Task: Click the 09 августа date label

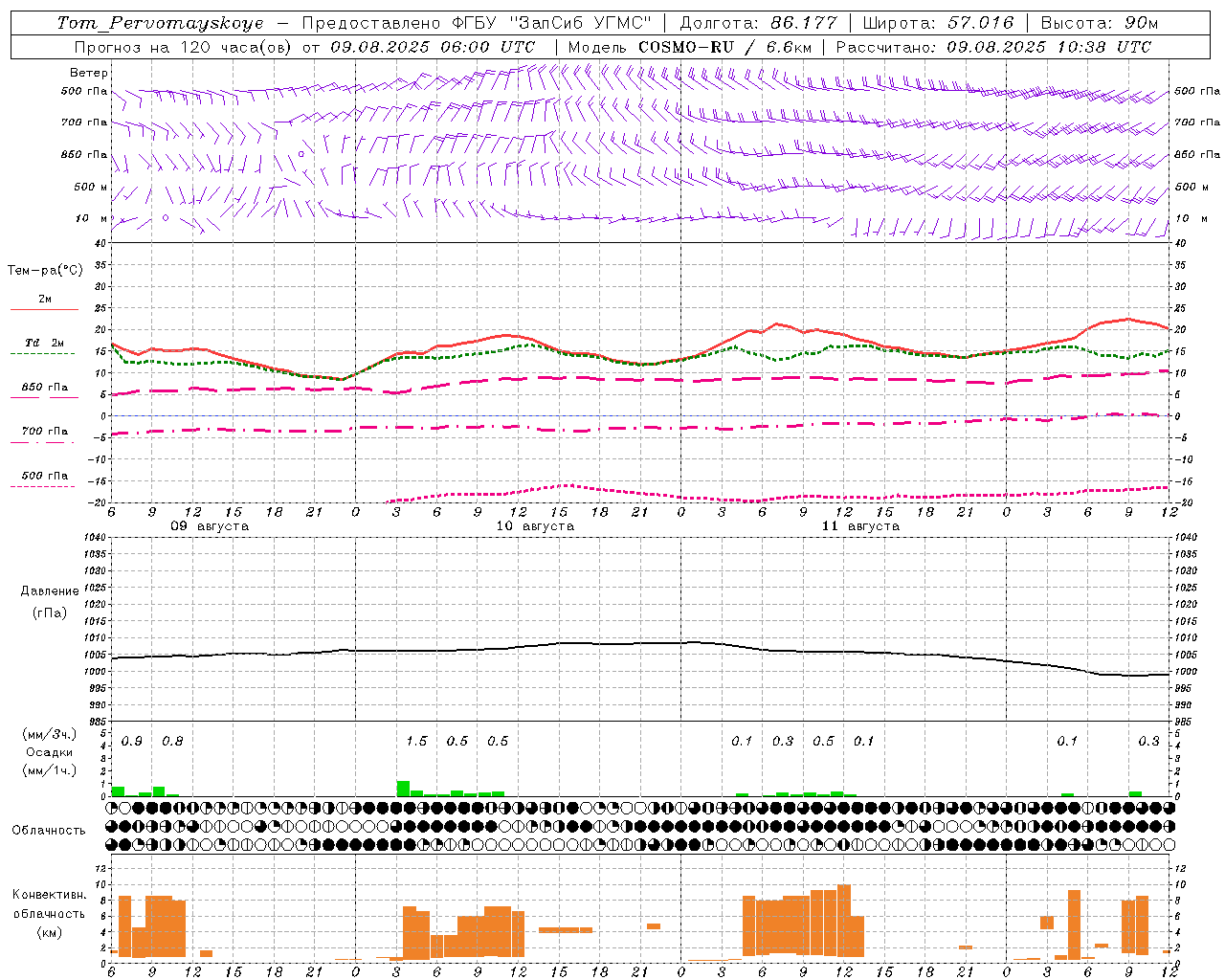Action: (210, 525)
